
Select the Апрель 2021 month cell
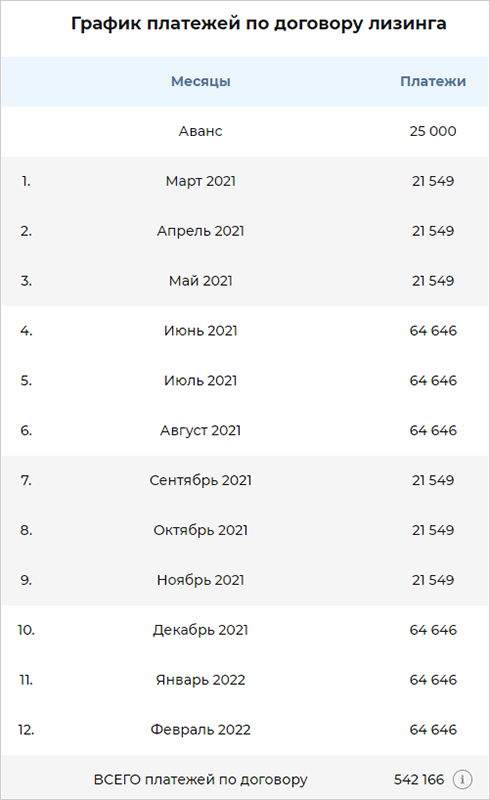click(201, 231)
